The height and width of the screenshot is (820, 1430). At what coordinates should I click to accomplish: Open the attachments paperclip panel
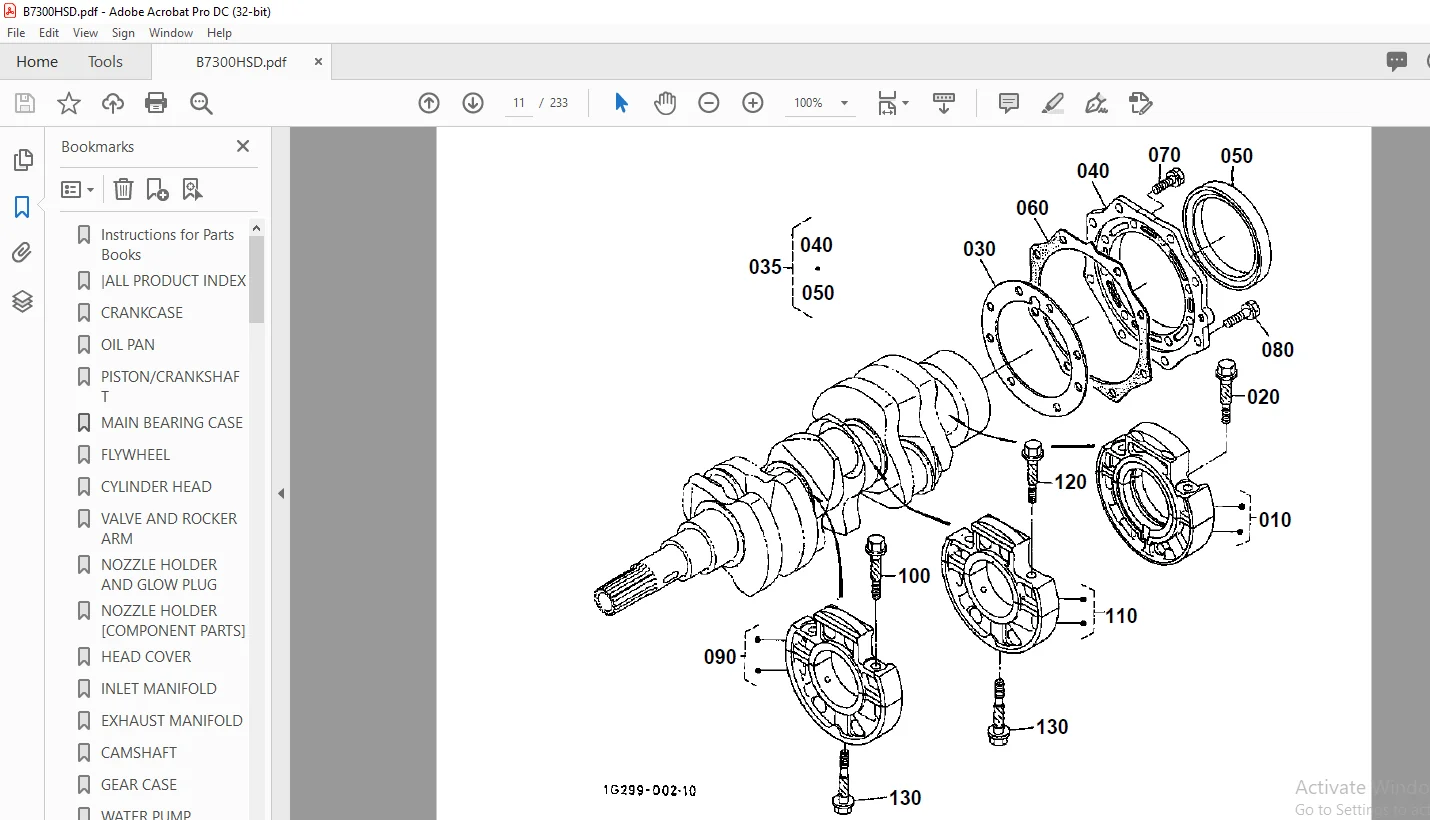pos(22,253)
